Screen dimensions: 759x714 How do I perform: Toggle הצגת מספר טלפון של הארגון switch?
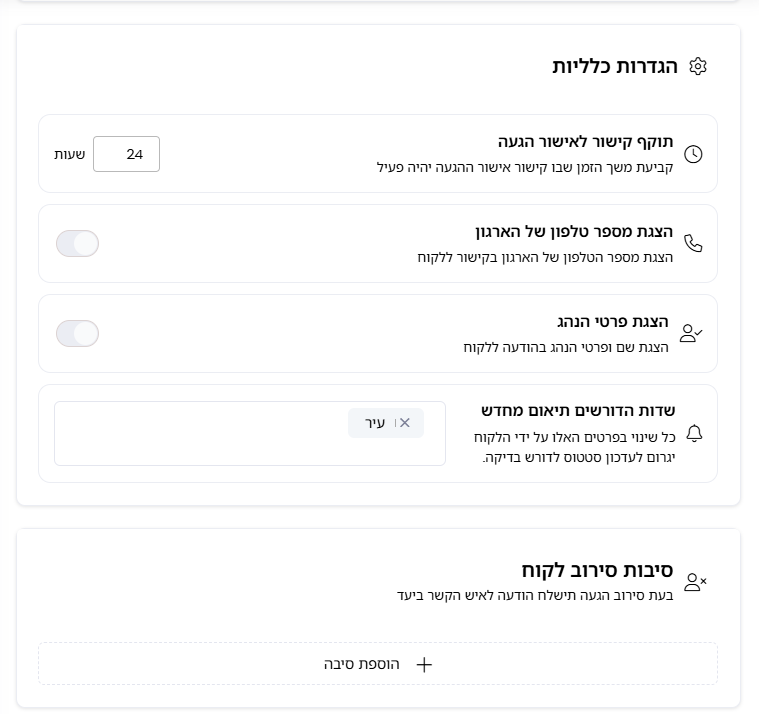tap(77, 244)
